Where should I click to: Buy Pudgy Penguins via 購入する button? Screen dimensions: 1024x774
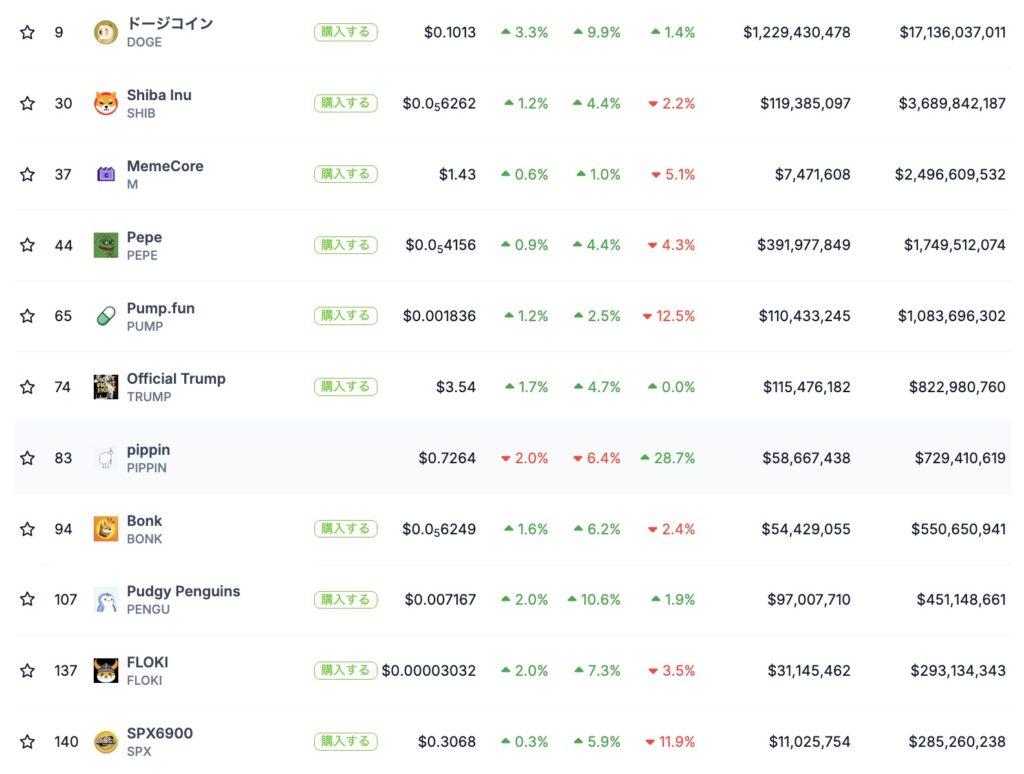(x=345, y=600)
